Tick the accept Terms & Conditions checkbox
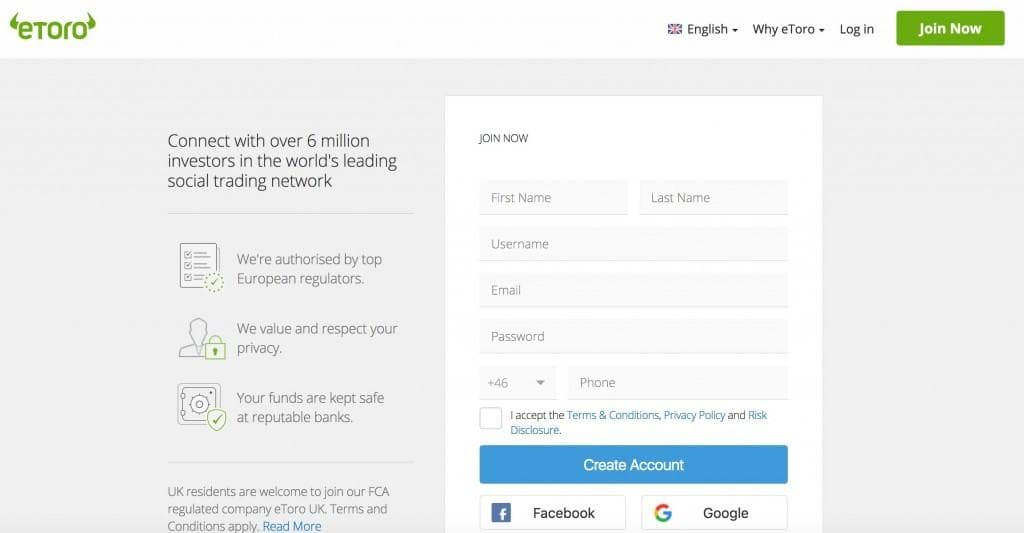Screen dimensions: 1024x533 (x=491, y=418)
